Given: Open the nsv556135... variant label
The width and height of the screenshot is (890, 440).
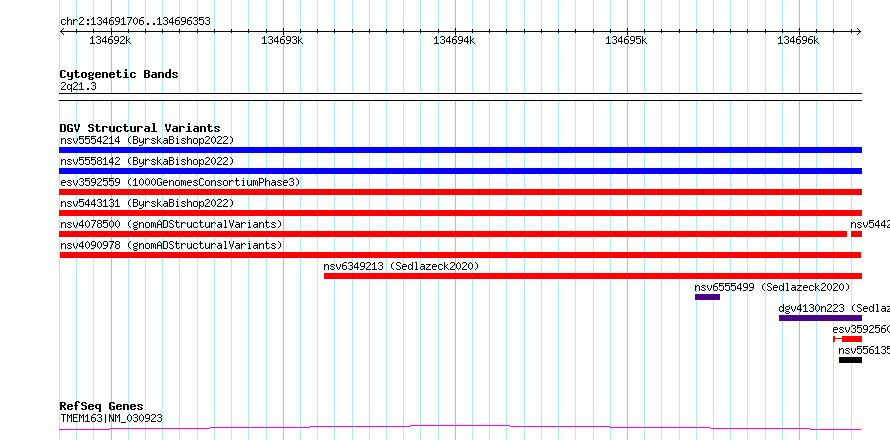Looking at the screenshot, I should [x=864, y=350].
